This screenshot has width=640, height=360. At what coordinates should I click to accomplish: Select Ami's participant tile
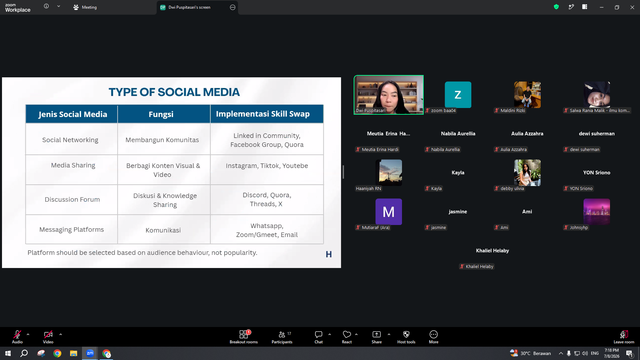527,212
